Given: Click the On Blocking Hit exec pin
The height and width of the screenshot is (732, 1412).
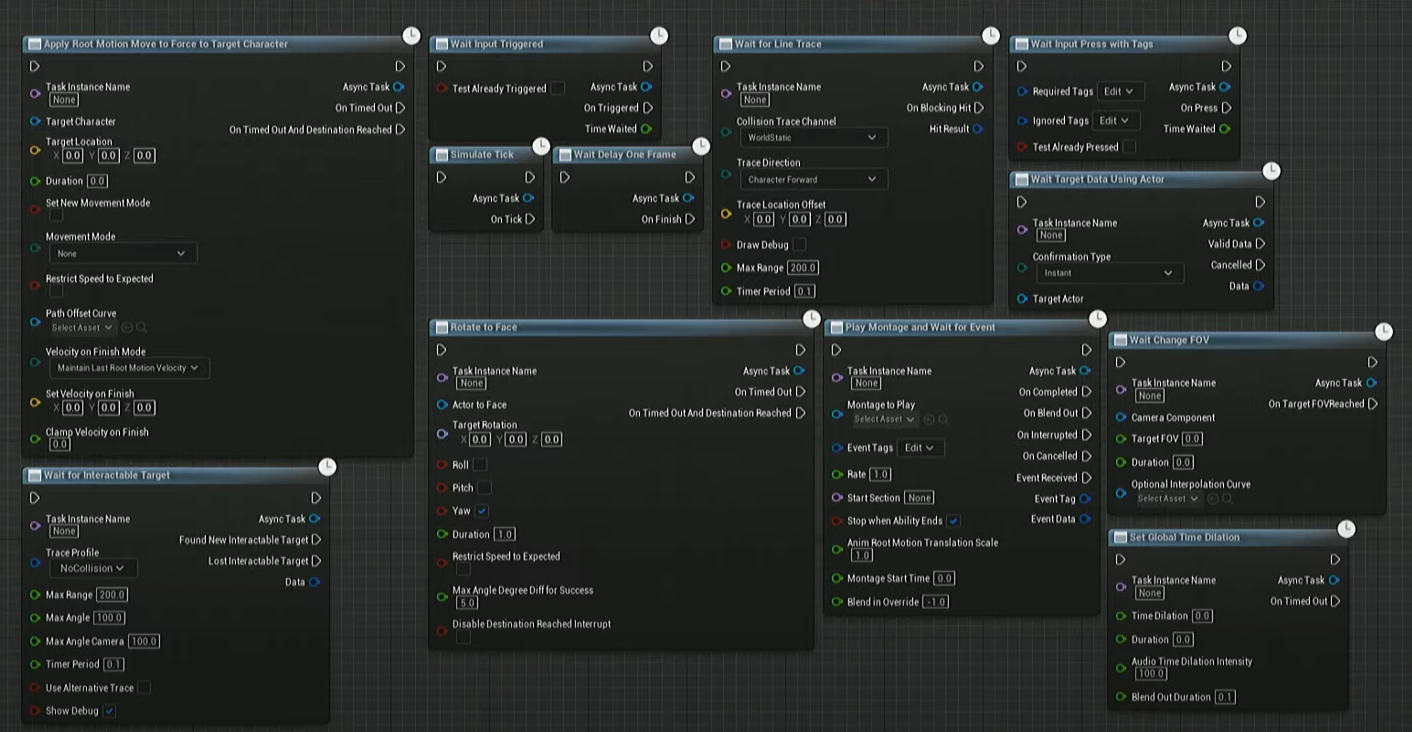Looking at the screenshot, I should [x=979, y=108].
